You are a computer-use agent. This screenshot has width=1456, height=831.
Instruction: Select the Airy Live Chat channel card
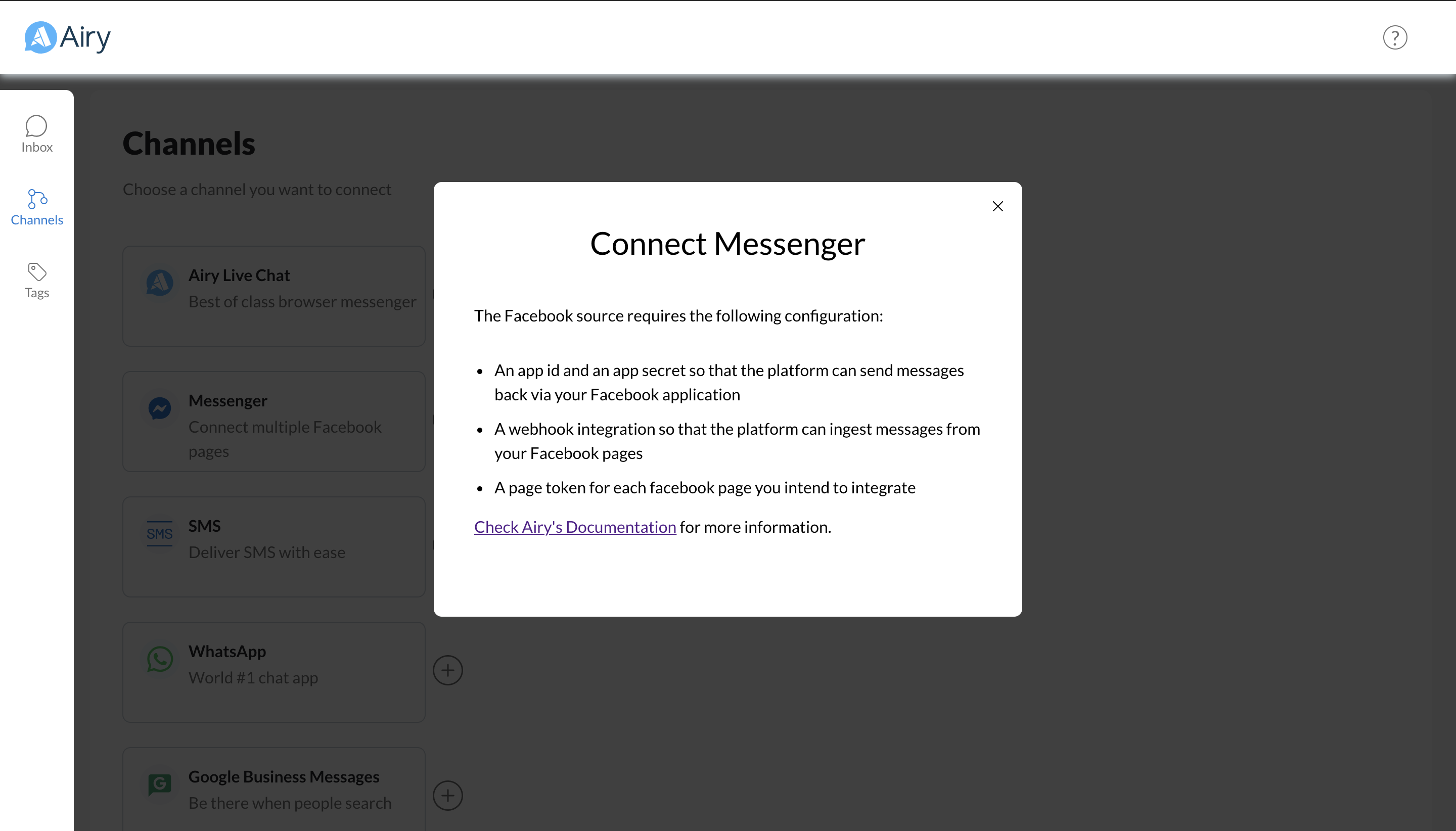pos(274,296)
